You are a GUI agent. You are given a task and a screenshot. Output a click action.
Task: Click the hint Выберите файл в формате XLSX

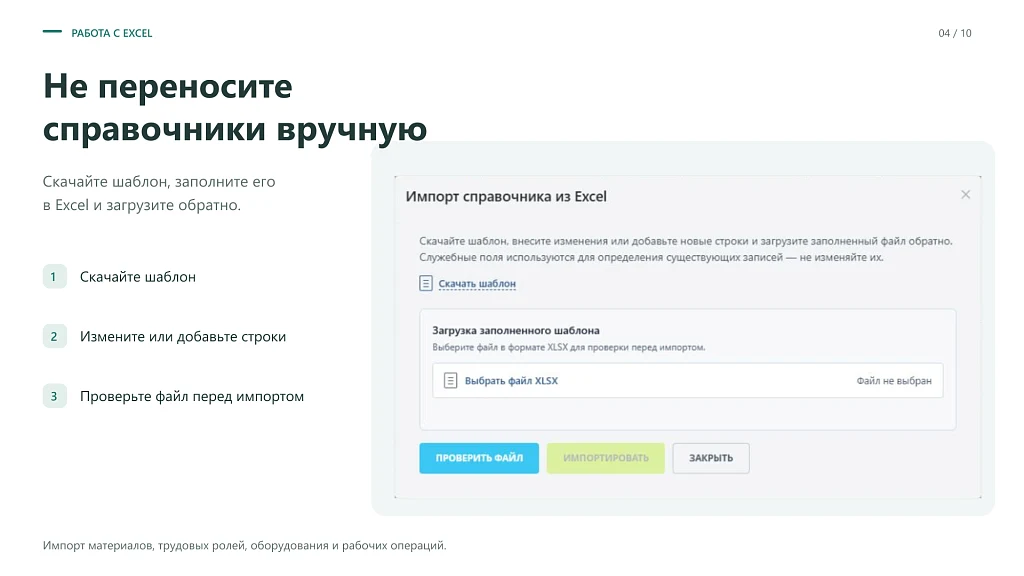569,347
